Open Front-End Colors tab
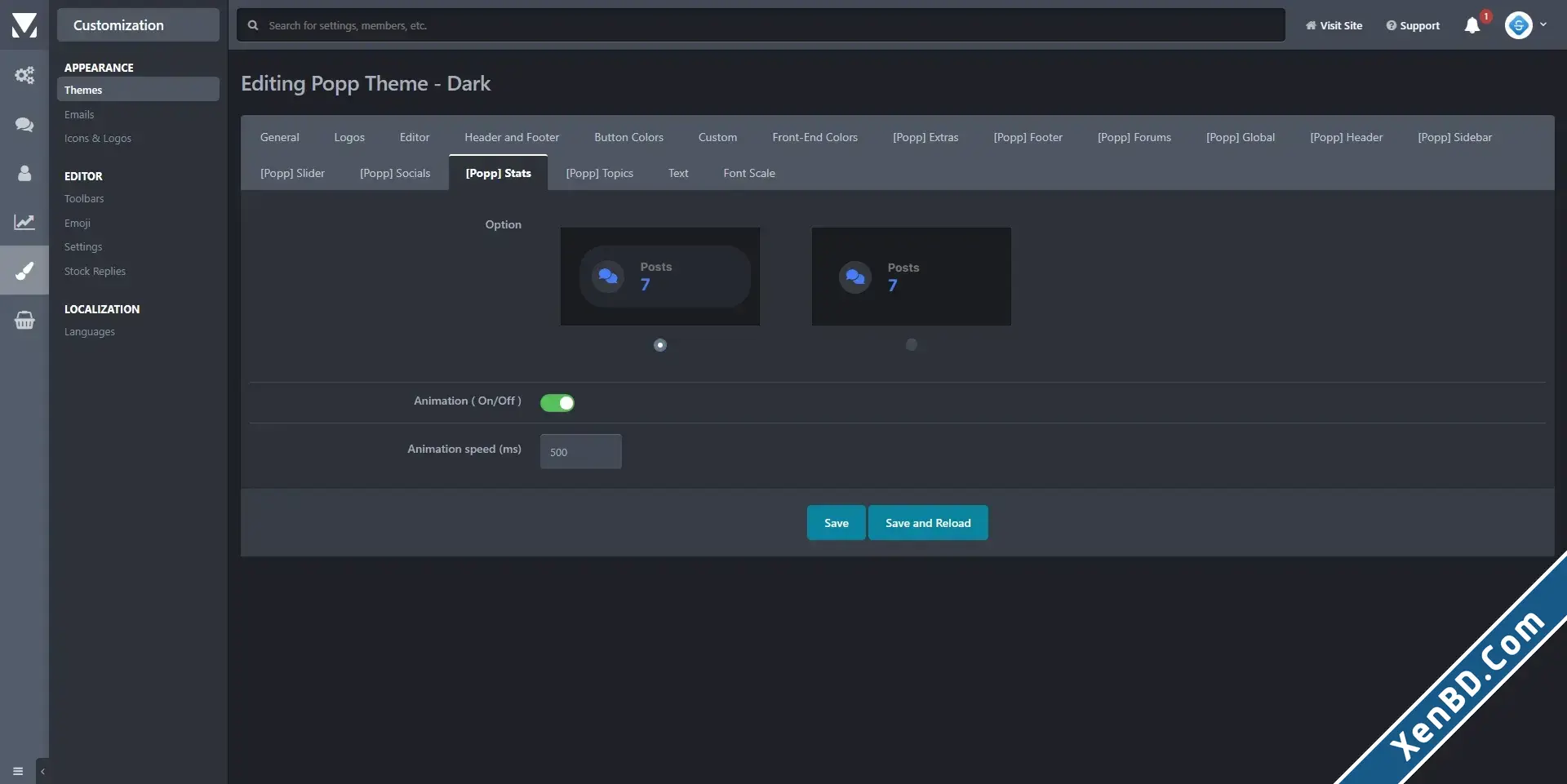Viewport: 1567px width, 784px height. point(815,137)
